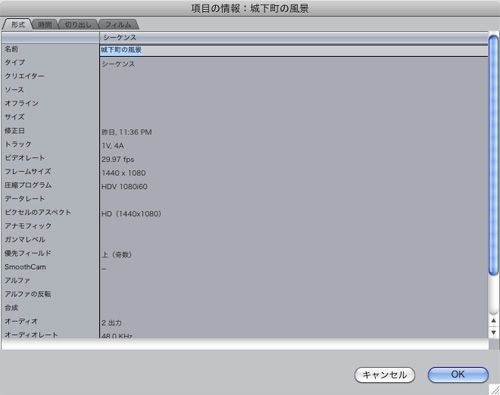Viewport: 500px width, 395px height.
Task: Click the サイズ row label
Action: [15, 117]
